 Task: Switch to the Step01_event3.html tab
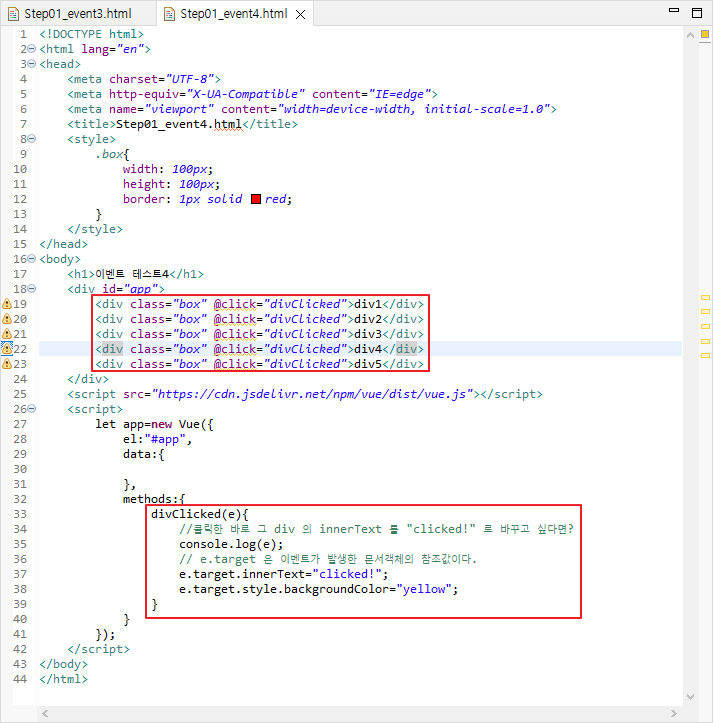point(77,14)
